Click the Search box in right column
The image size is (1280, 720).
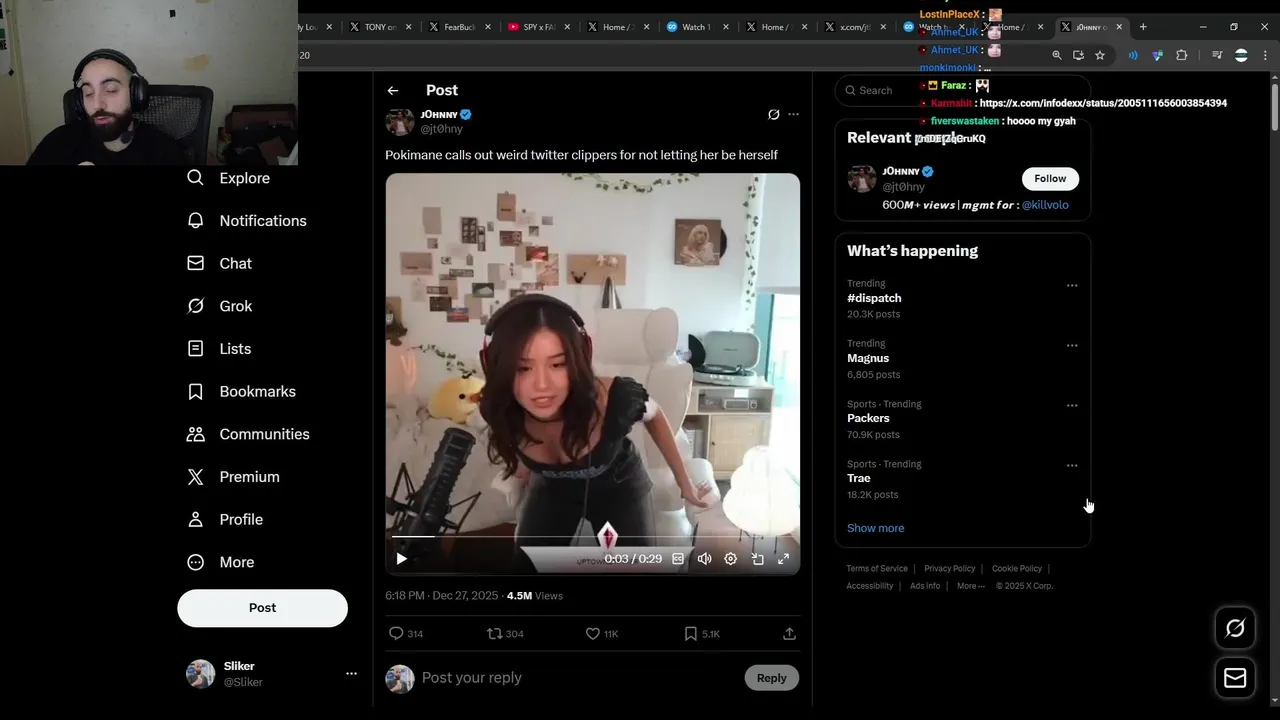click(962, 90)
